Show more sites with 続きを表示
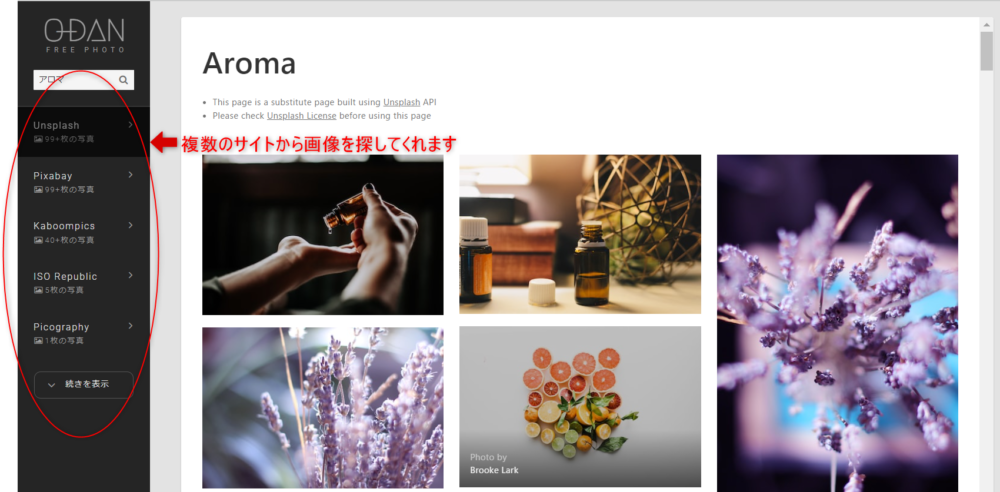This screenshot has height=492, width=1000. click(x=84, y=385)
